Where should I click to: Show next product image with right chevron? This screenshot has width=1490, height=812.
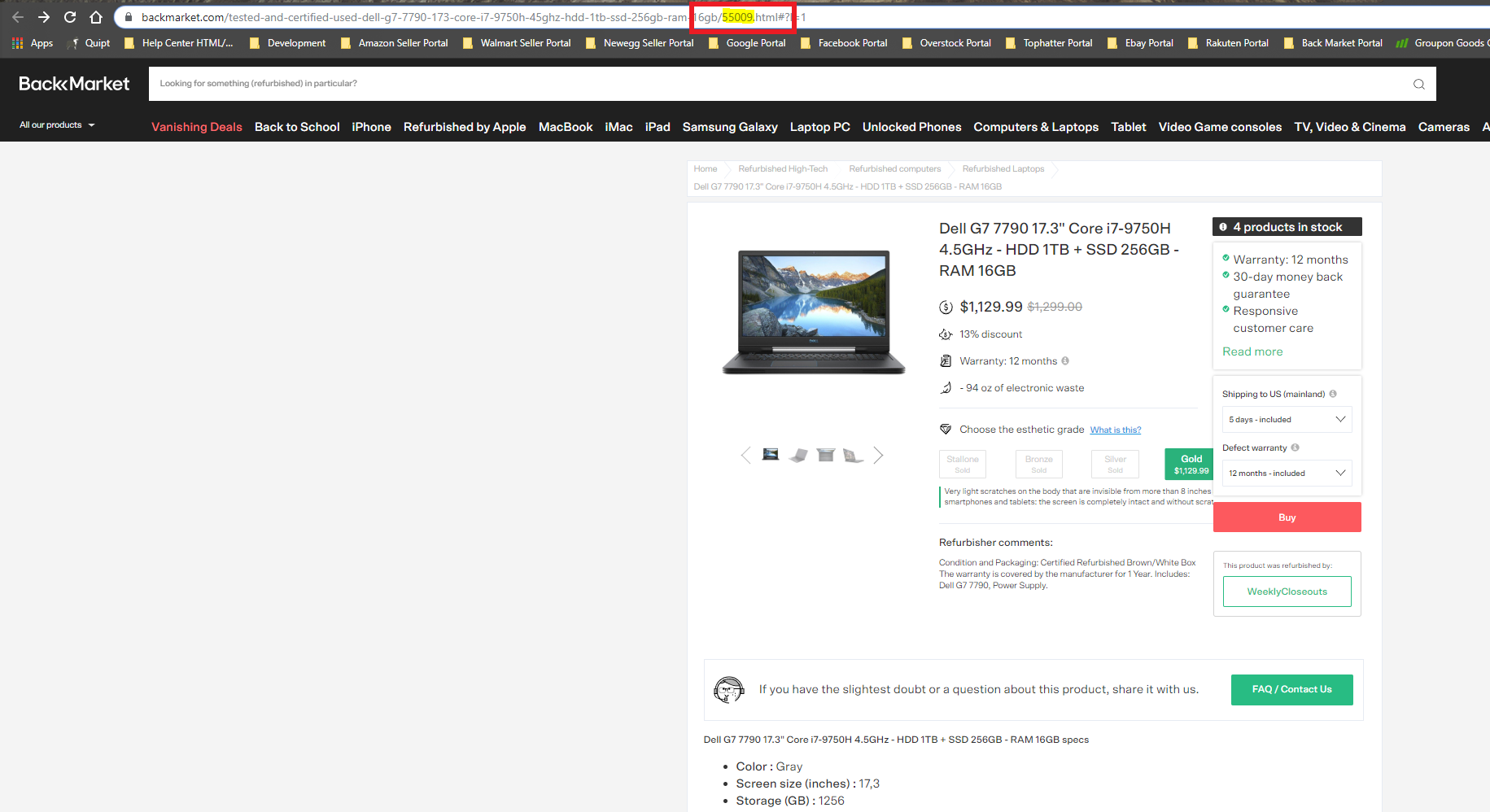click(x=878, y=456)
